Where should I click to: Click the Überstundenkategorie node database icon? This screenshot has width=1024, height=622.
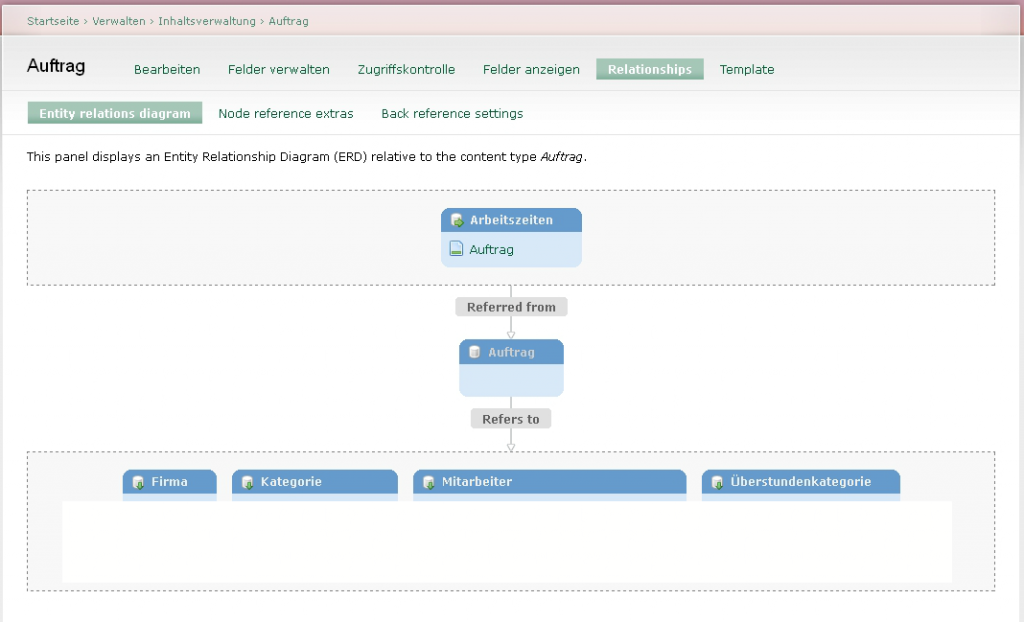tap(717, 482)
